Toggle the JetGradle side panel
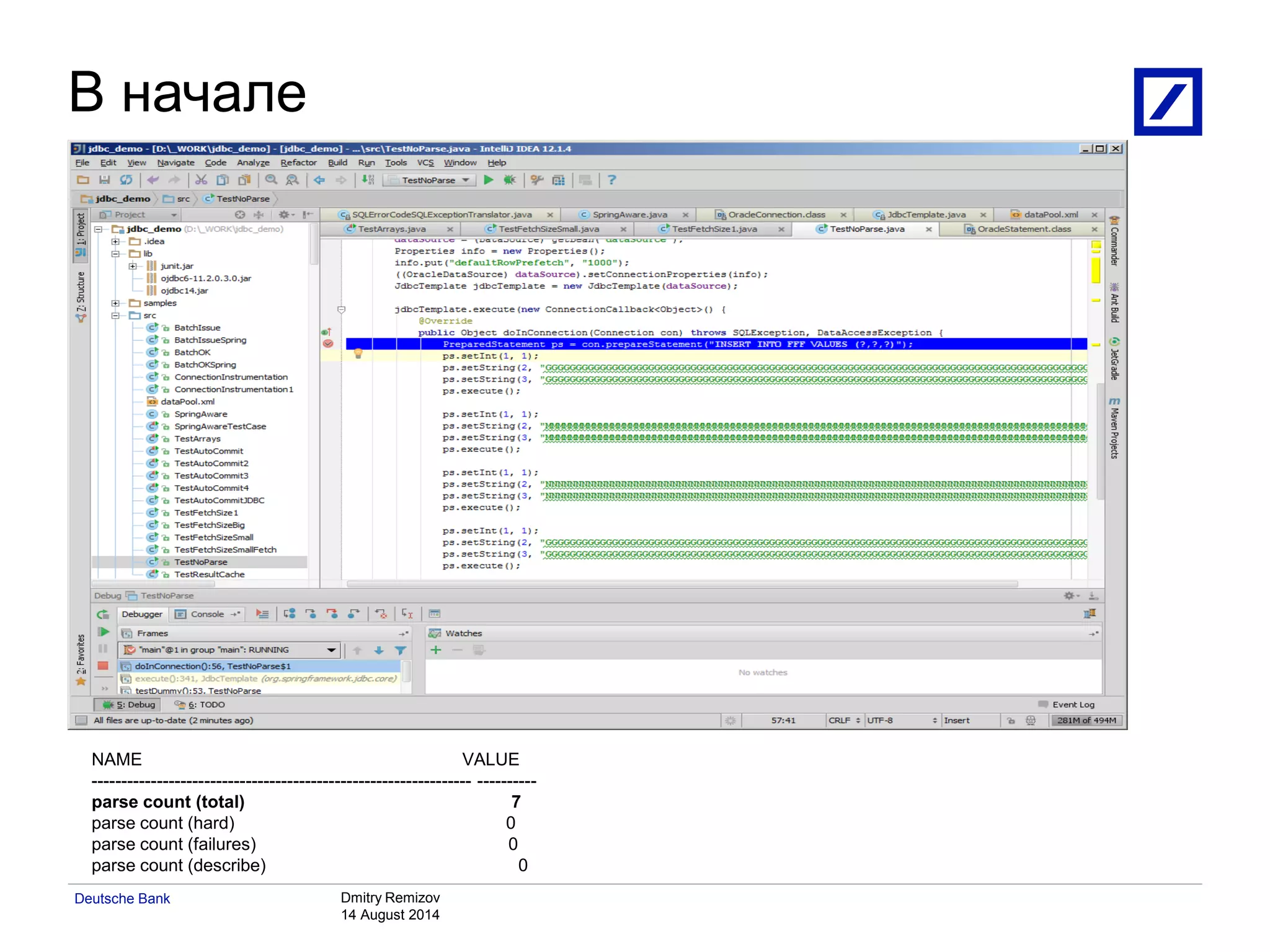Image resolution: width=1270 pixels, height=952 pixels. [x=1114, y=359]
